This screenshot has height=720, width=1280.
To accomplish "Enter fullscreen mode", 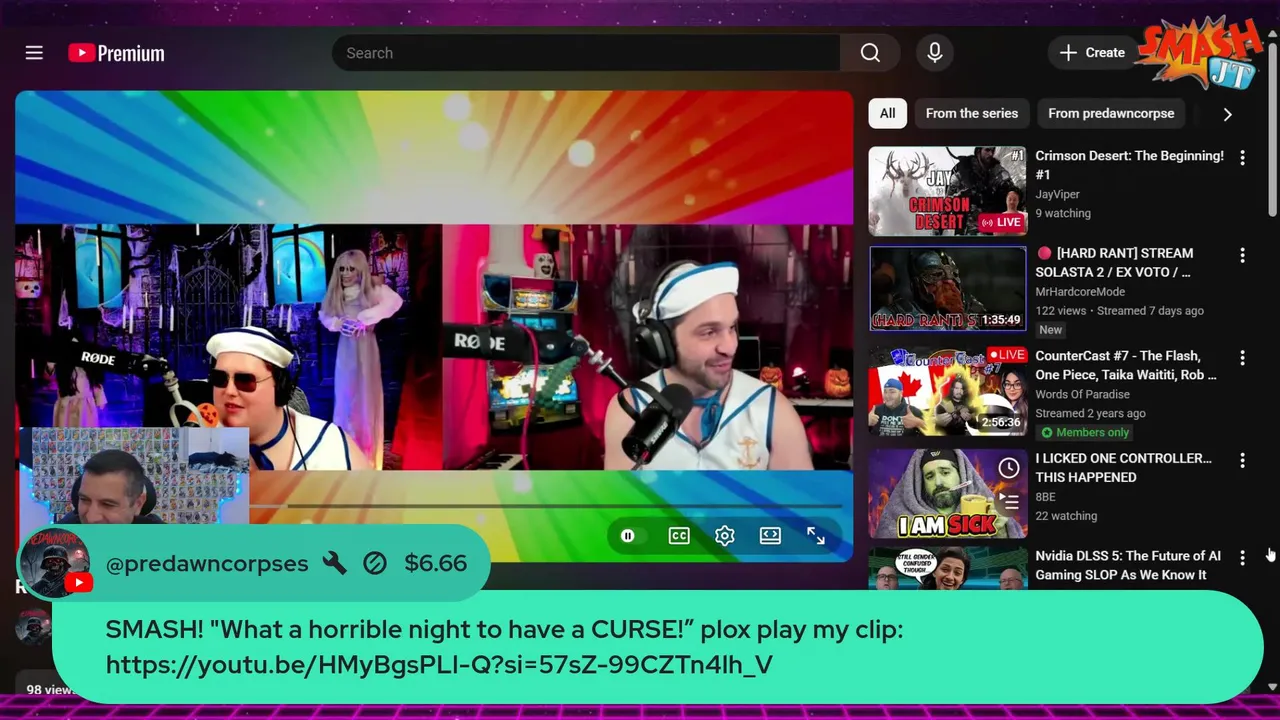I will point(816,536).
